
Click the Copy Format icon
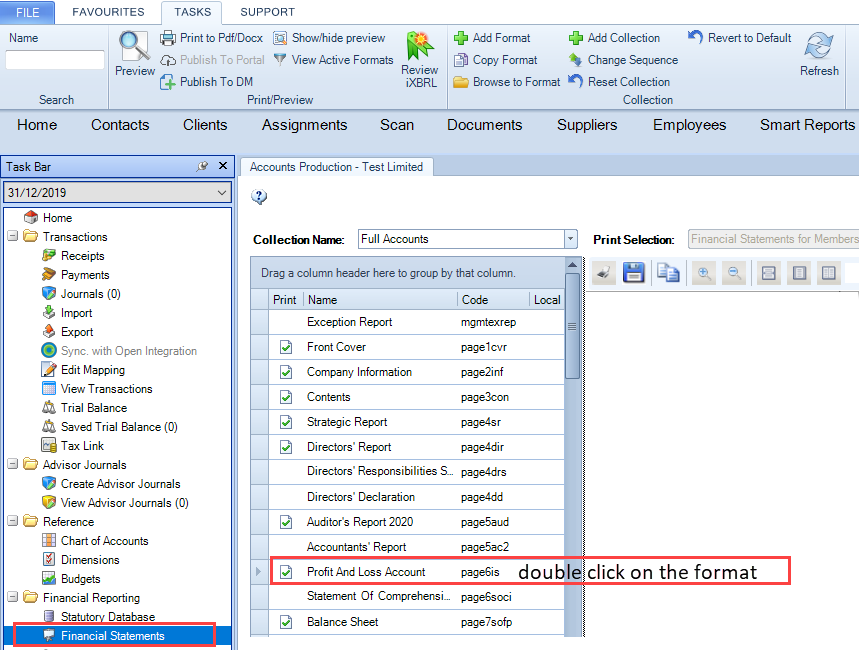click(461, 60)
